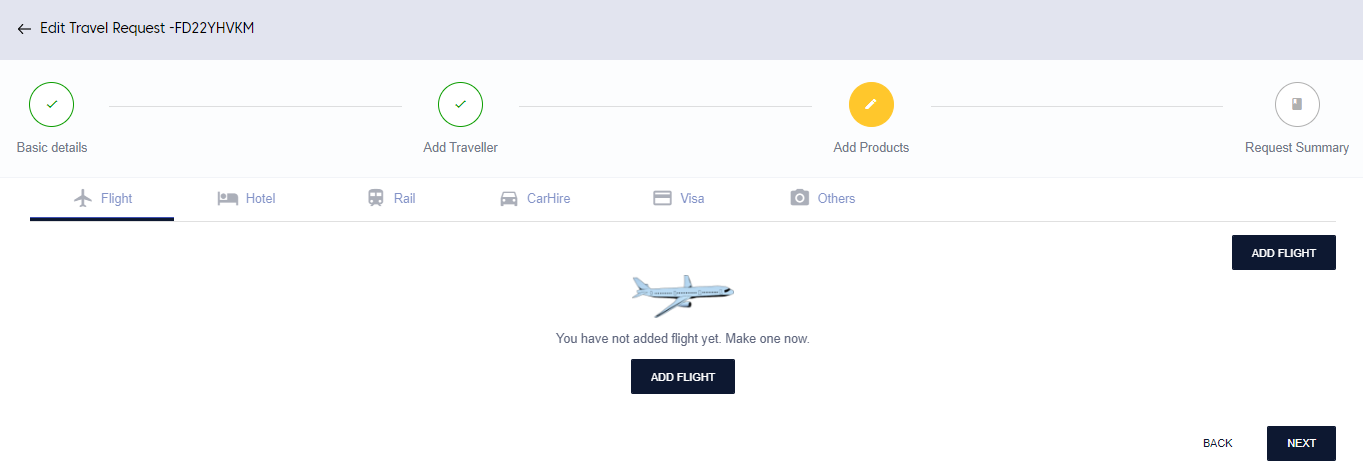The image size is (1363, 473).
Task: Proceed with the NEXT button
Action: (x=1301, y=443)
